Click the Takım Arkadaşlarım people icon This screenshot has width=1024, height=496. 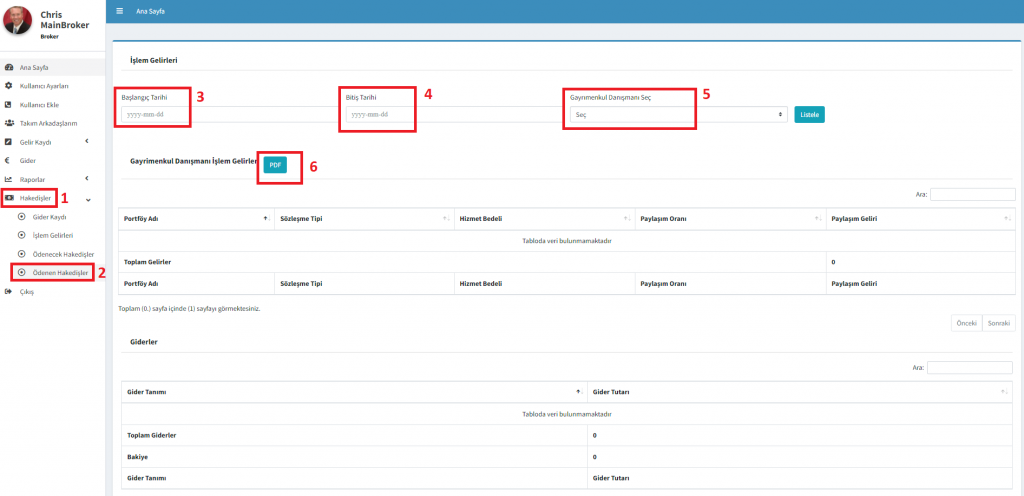point(9,123)
